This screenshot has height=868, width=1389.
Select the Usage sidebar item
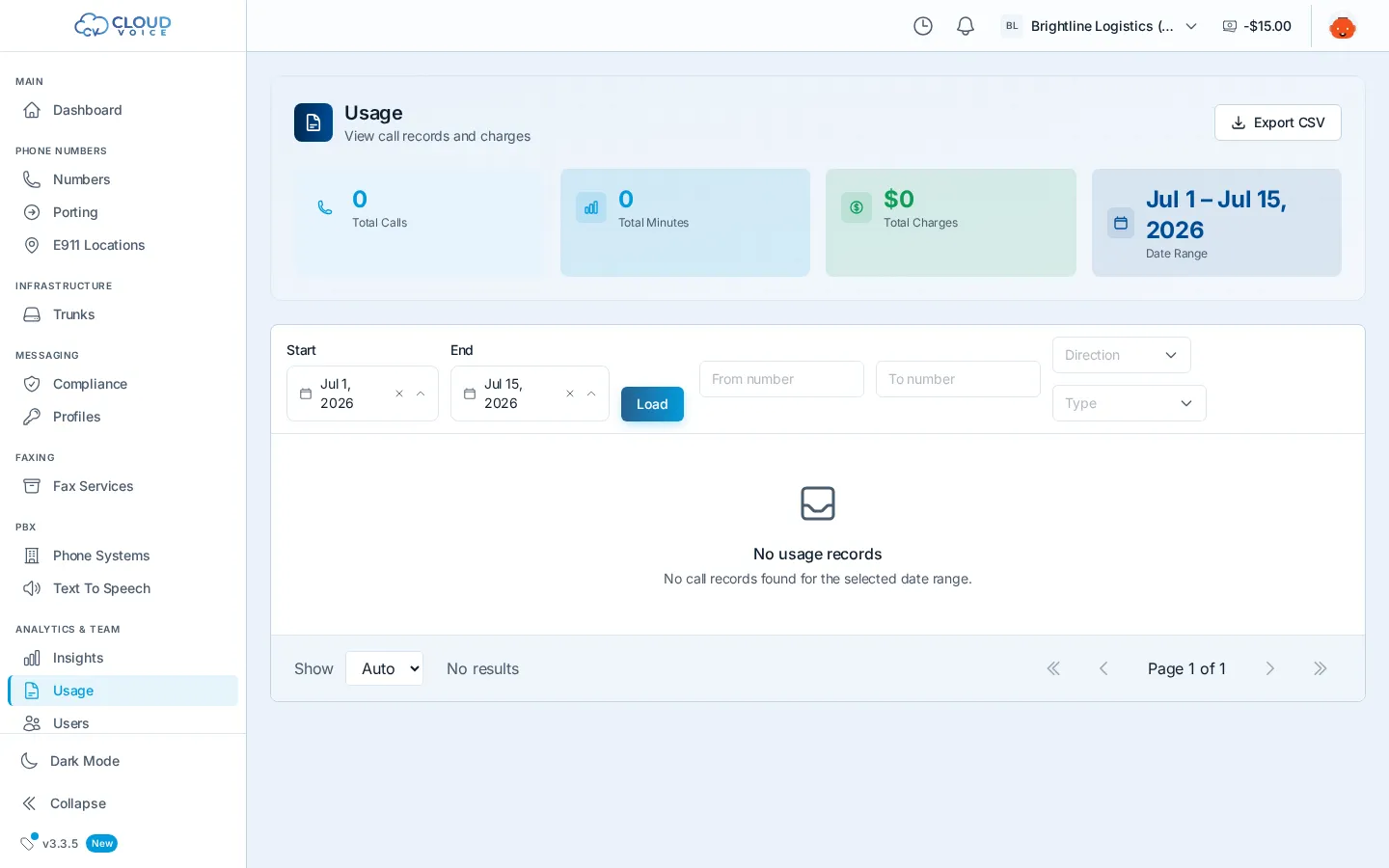(123, 691)
